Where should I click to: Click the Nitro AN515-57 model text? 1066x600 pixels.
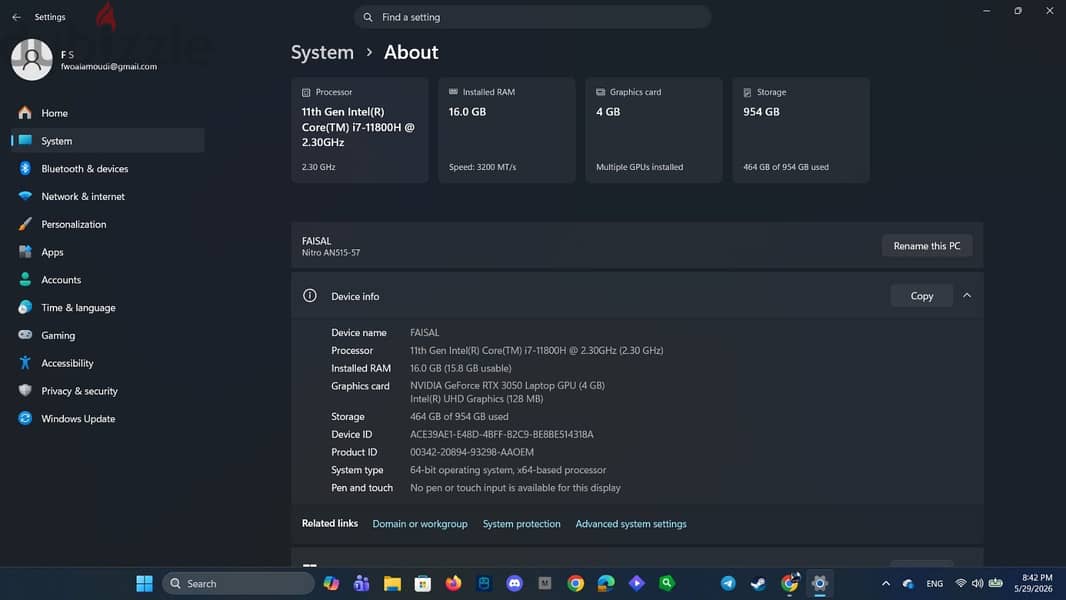pos(331,253)
